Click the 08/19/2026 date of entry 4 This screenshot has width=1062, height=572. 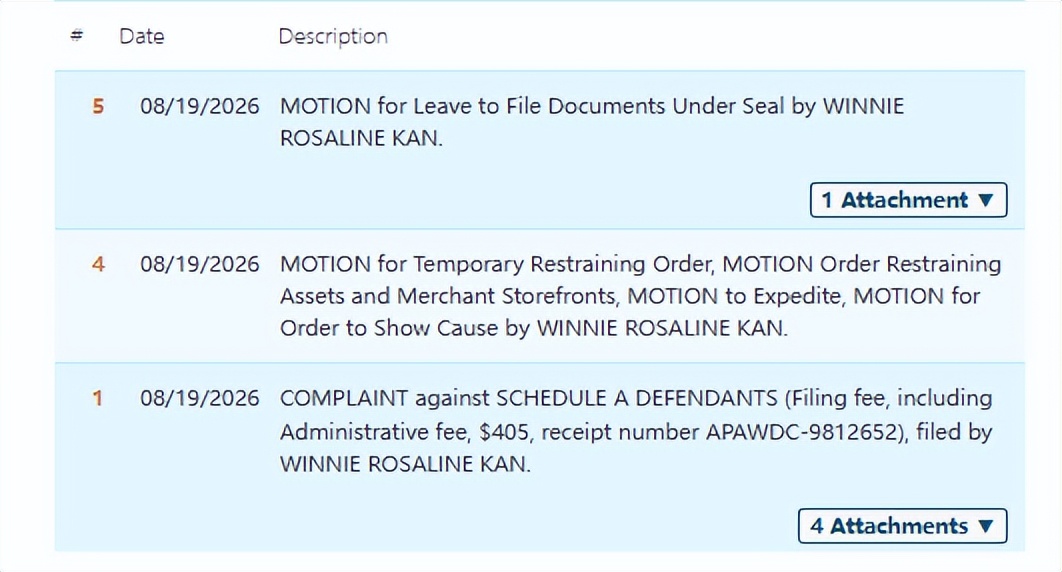click(x=200, y=264)
